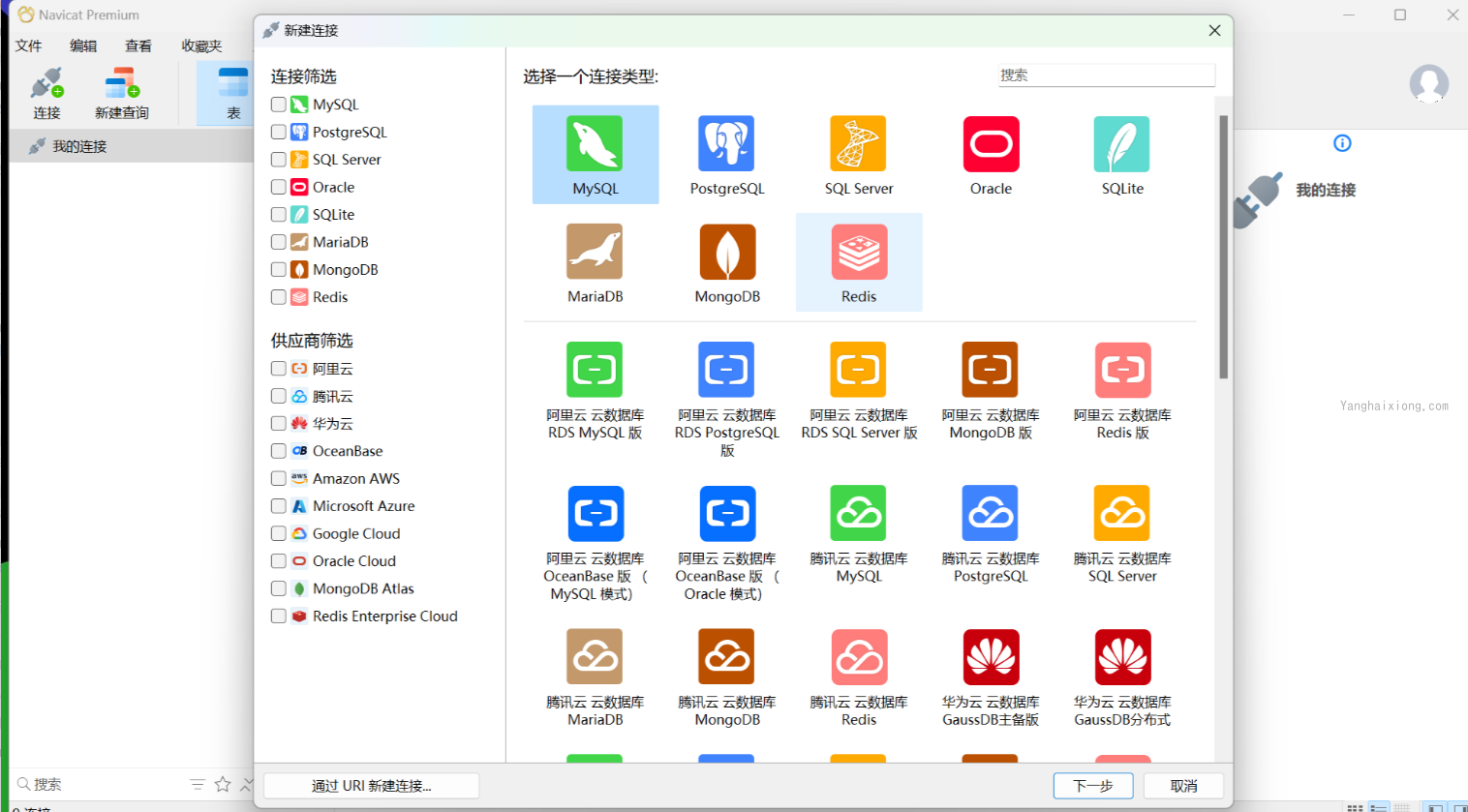Select the Redis connection icon

tap(858, 252)
